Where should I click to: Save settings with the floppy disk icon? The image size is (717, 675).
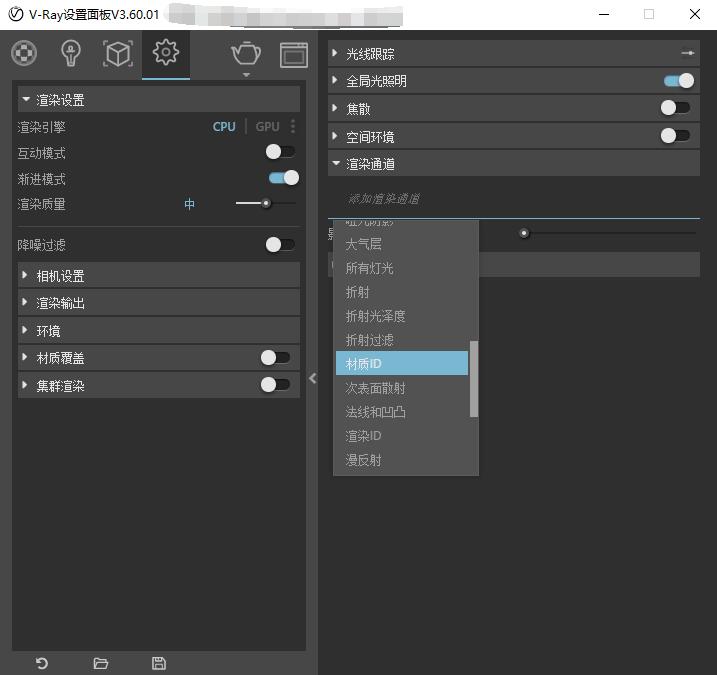(158, 663)
